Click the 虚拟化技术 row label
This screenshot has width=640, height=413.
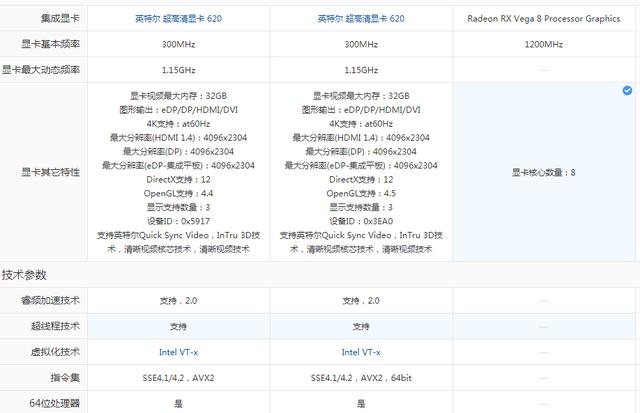coord(56,352)
